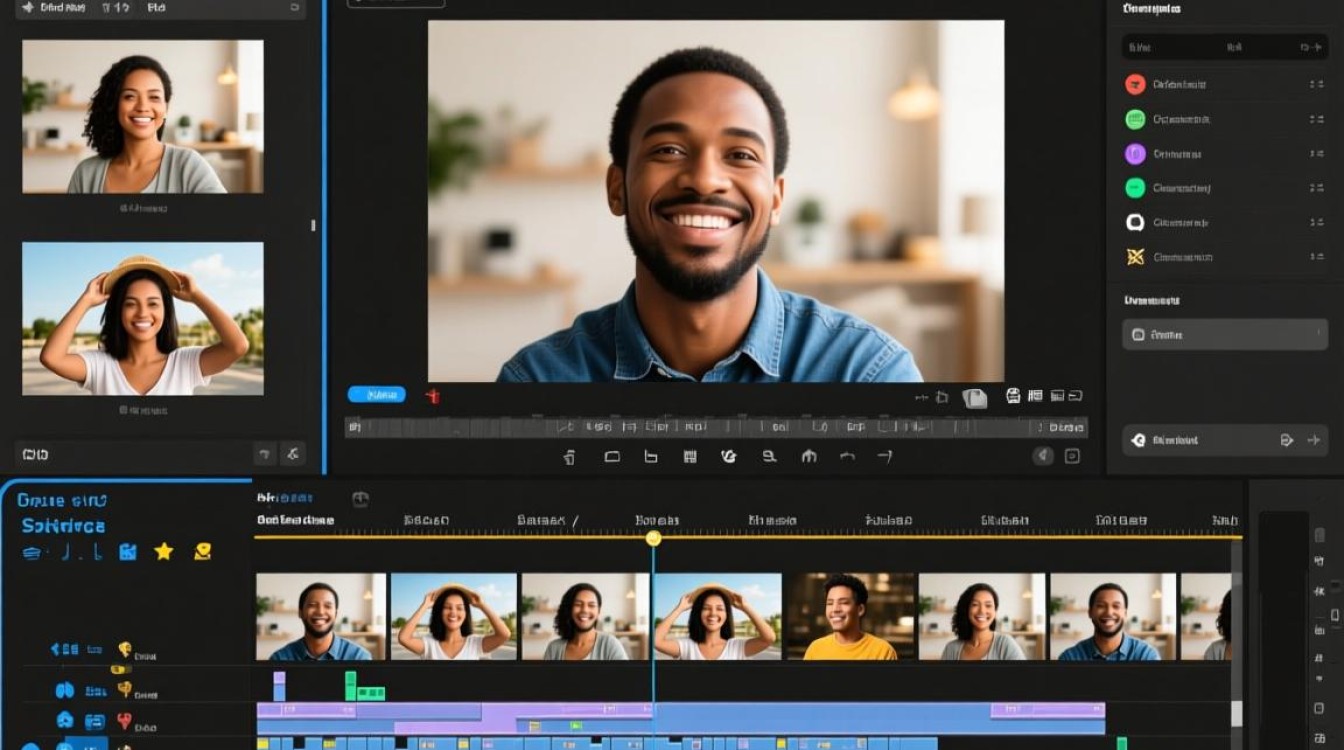
Task: Open the right panel's top search bar arrow control
Action: tap(1309, 47)
